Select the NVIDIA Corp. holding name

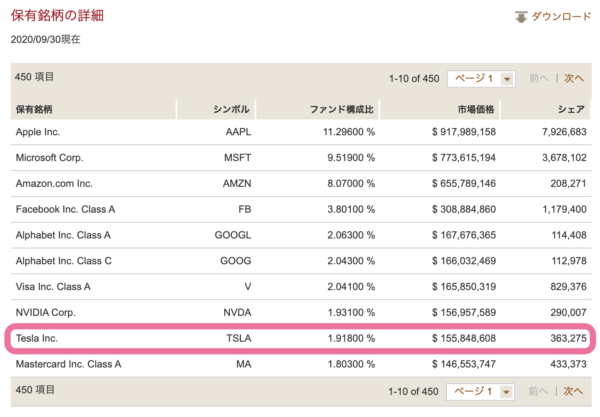(46, 313)
